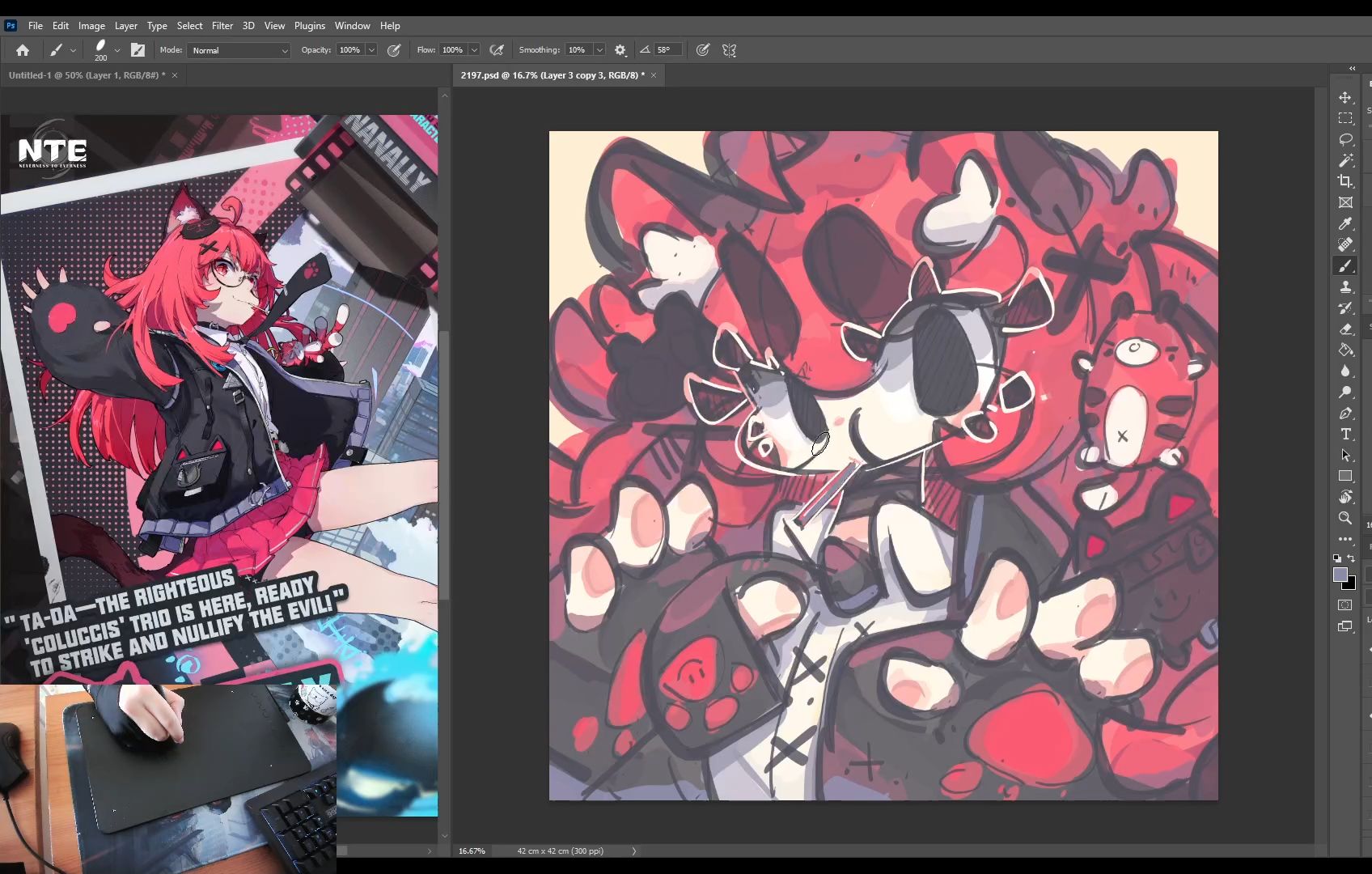1372x874 pixels.
Task: Click the background color swatch
Action: tap(1351, 585)
